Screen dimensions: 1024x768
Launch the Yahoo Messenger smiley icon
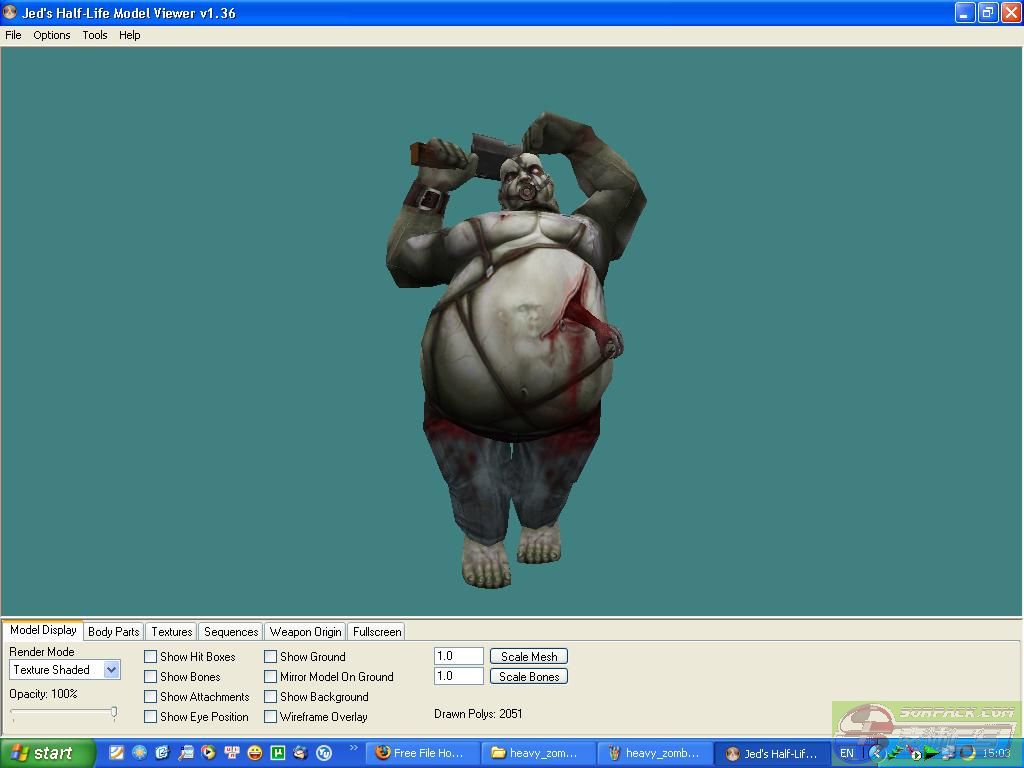255,753
